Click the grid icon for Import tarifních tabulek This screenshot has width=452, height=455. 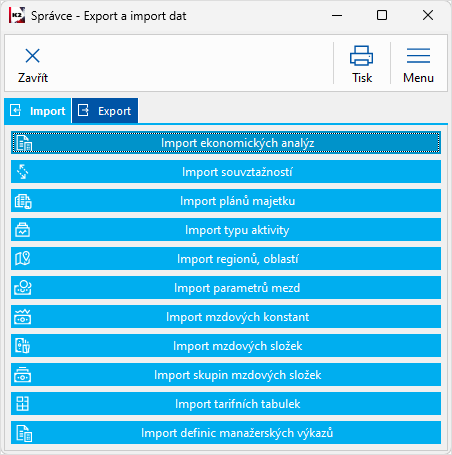point(22,404)
